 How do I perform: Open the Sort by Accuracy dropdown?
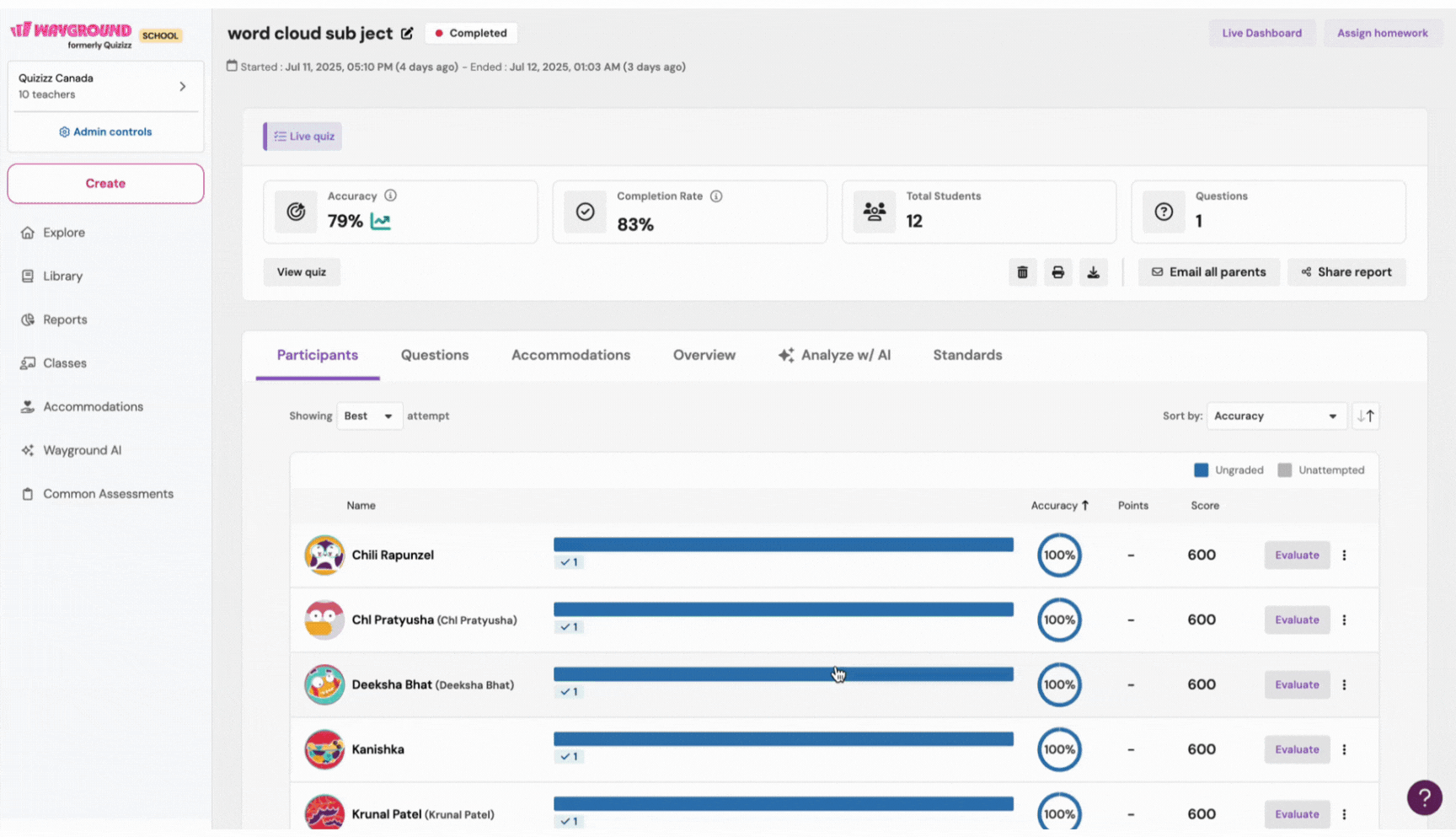1276,416
